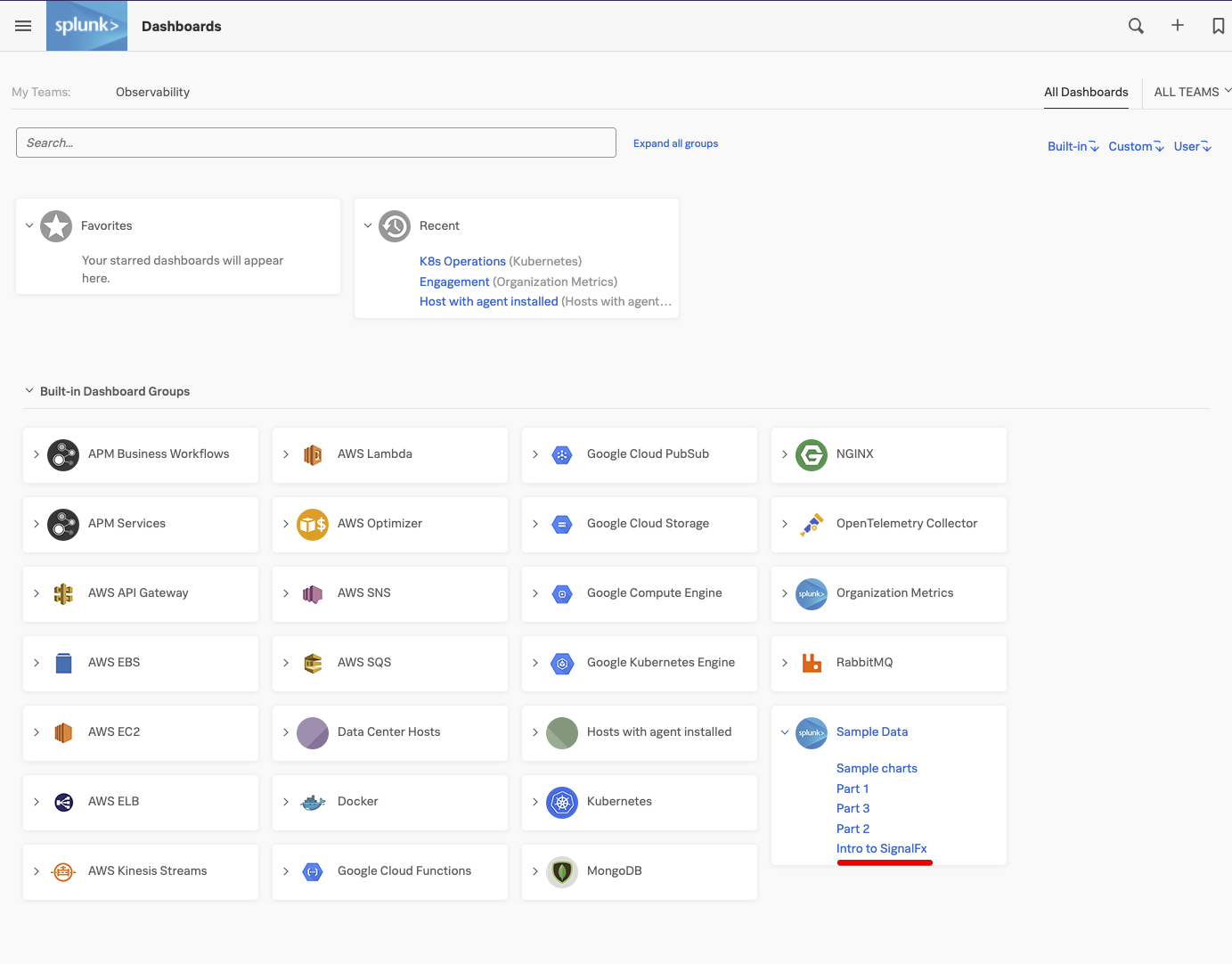Viewport: 1232px width, 964px height.
Task: Click the AWS ELB icon
Action: (x=63, y=803)
